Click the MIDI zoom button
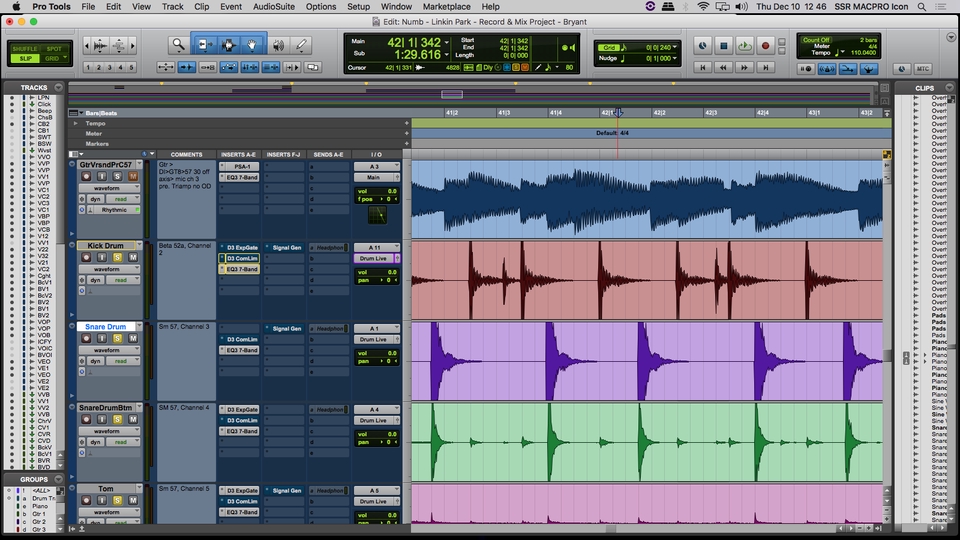 point(119,45)
